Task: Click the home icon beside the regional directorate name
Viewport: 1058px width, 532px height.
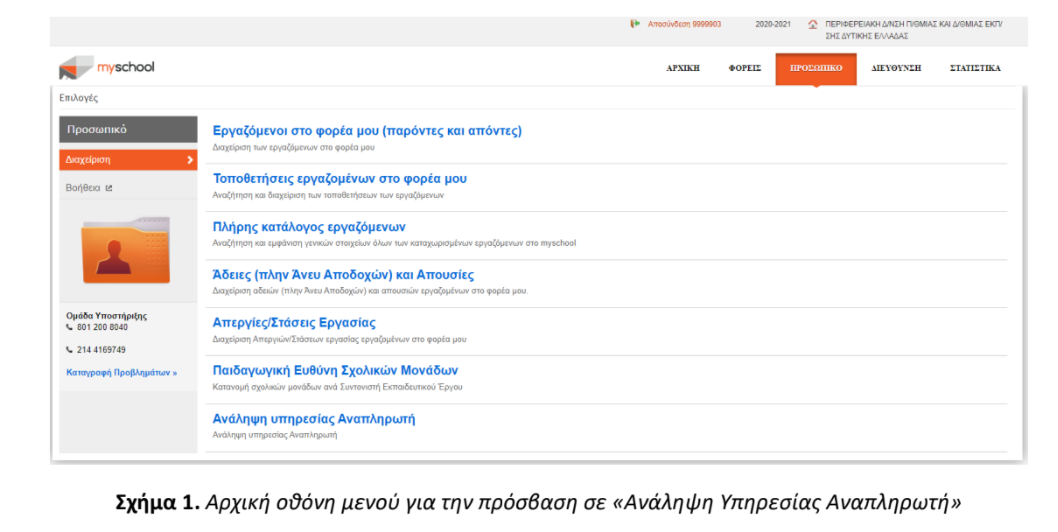Action: pyautogui.click(x=812, y=24)
